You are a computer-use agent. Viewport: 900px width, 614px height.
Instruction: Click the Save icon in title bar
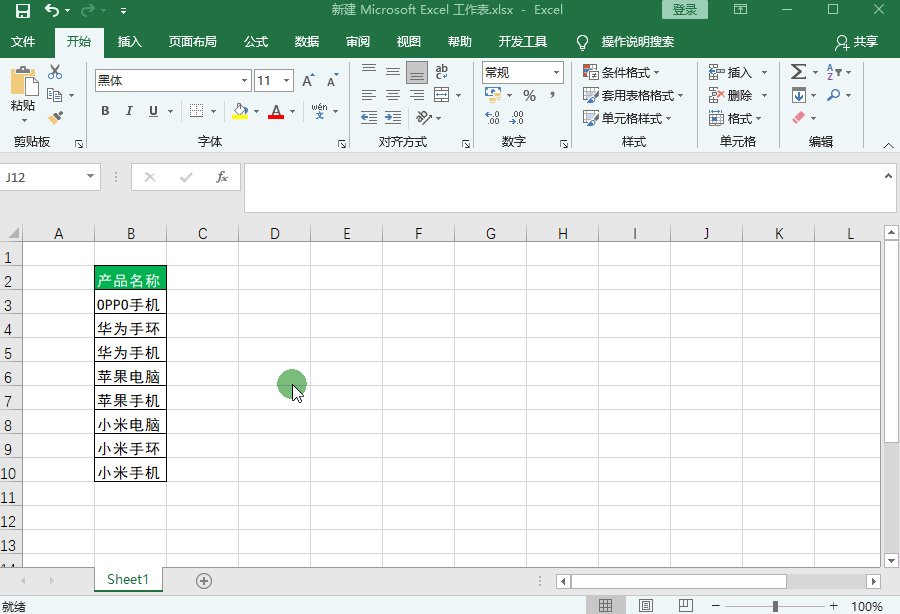click(22, 10)
